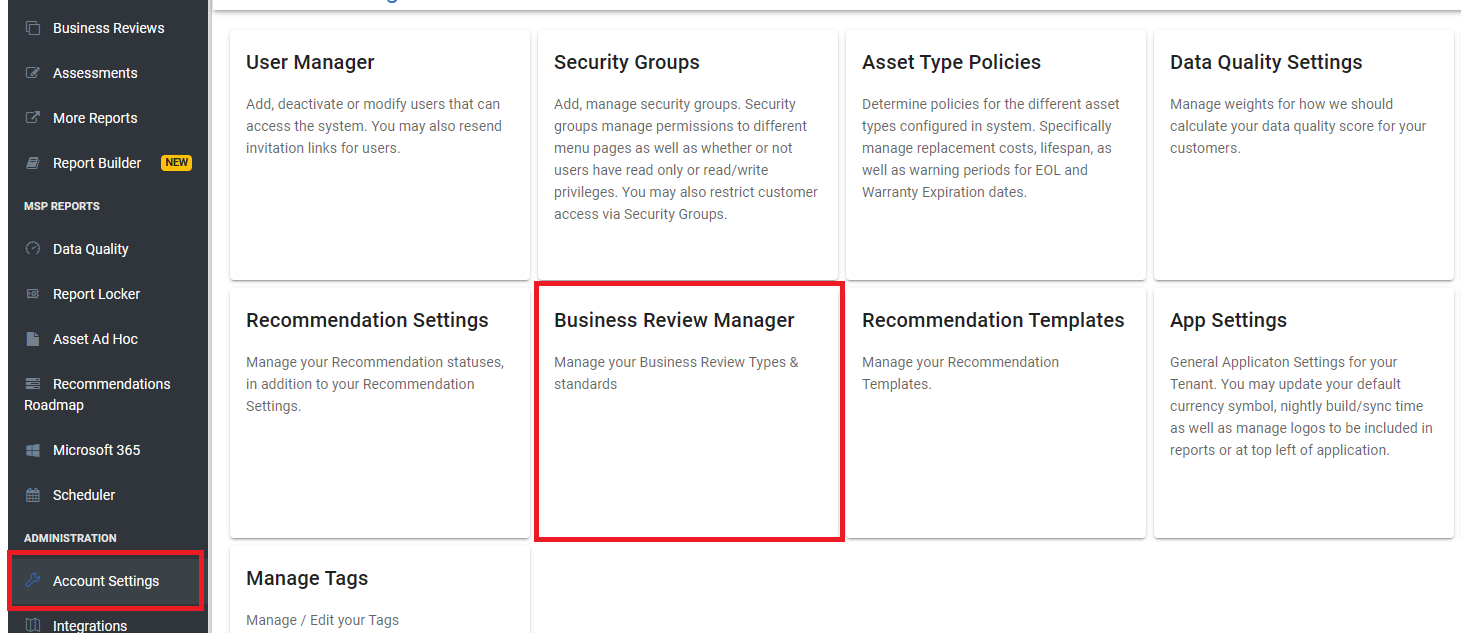
Task: Click the Account Settings wrench icon
Action: (x=33, y=581)
